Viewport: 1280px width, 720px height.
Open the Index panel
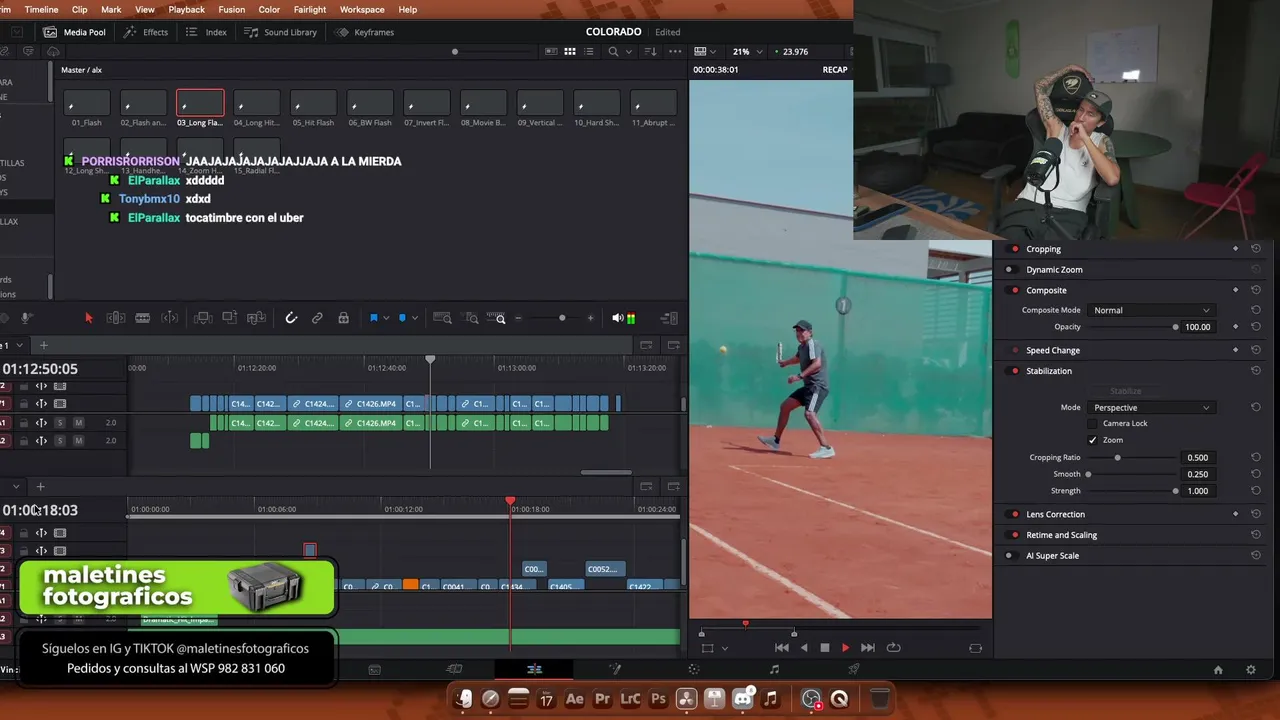(206, 32)
